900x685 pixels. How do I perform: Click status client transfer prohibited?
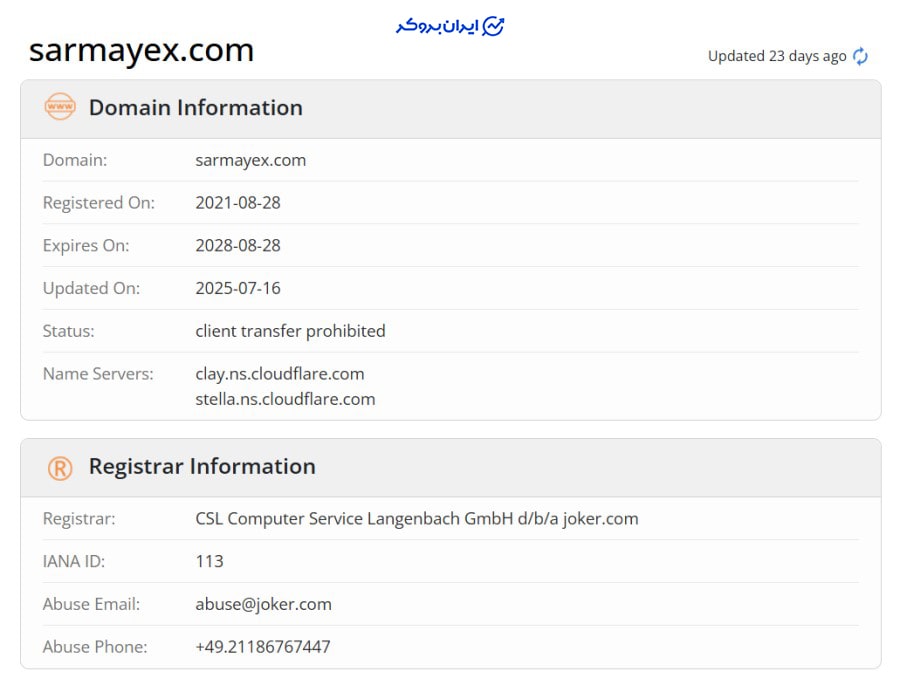point(290,331)
